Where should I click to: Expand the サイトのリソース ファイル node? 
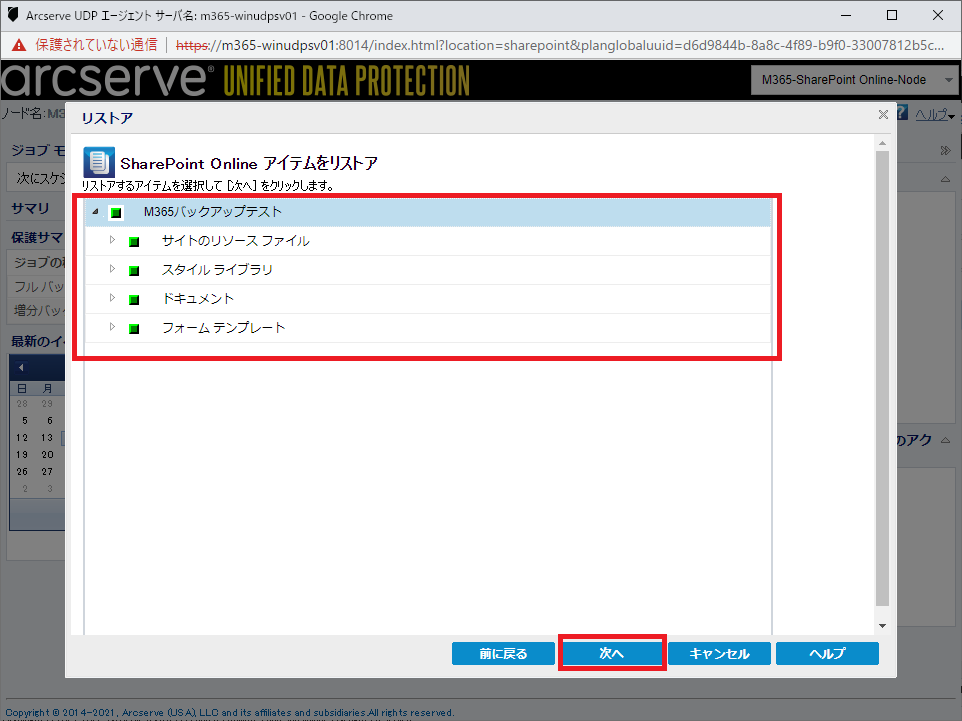[x=112, y=240]
